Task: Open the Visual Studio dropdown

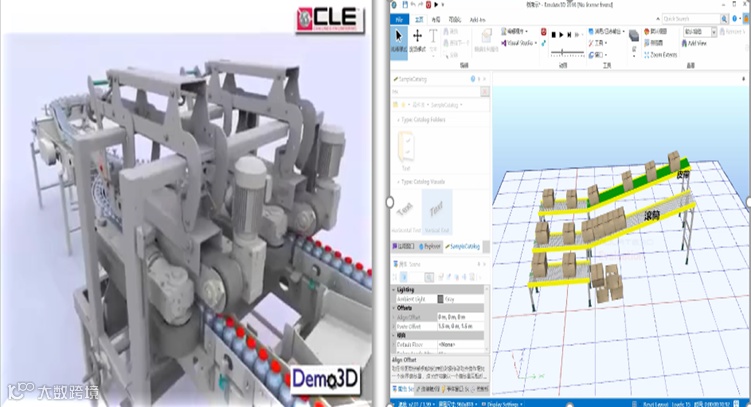Action: (519, 43)
